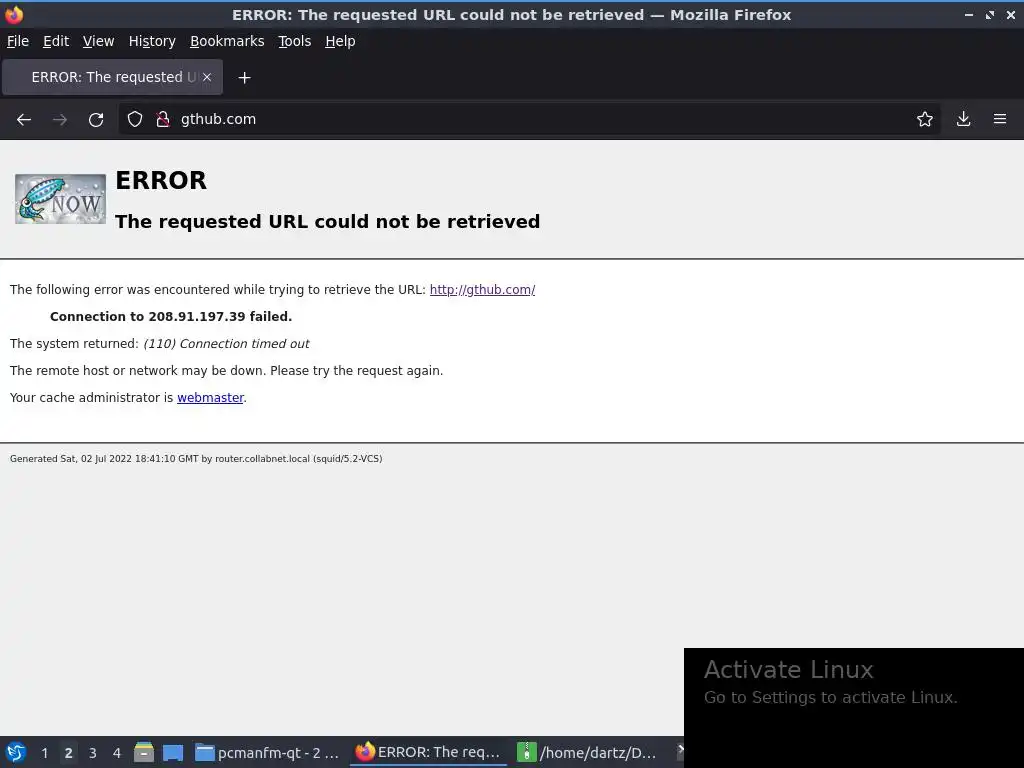Click the show desktop icon in the taskbar
1024x768 pixels.
coord(173,752)
